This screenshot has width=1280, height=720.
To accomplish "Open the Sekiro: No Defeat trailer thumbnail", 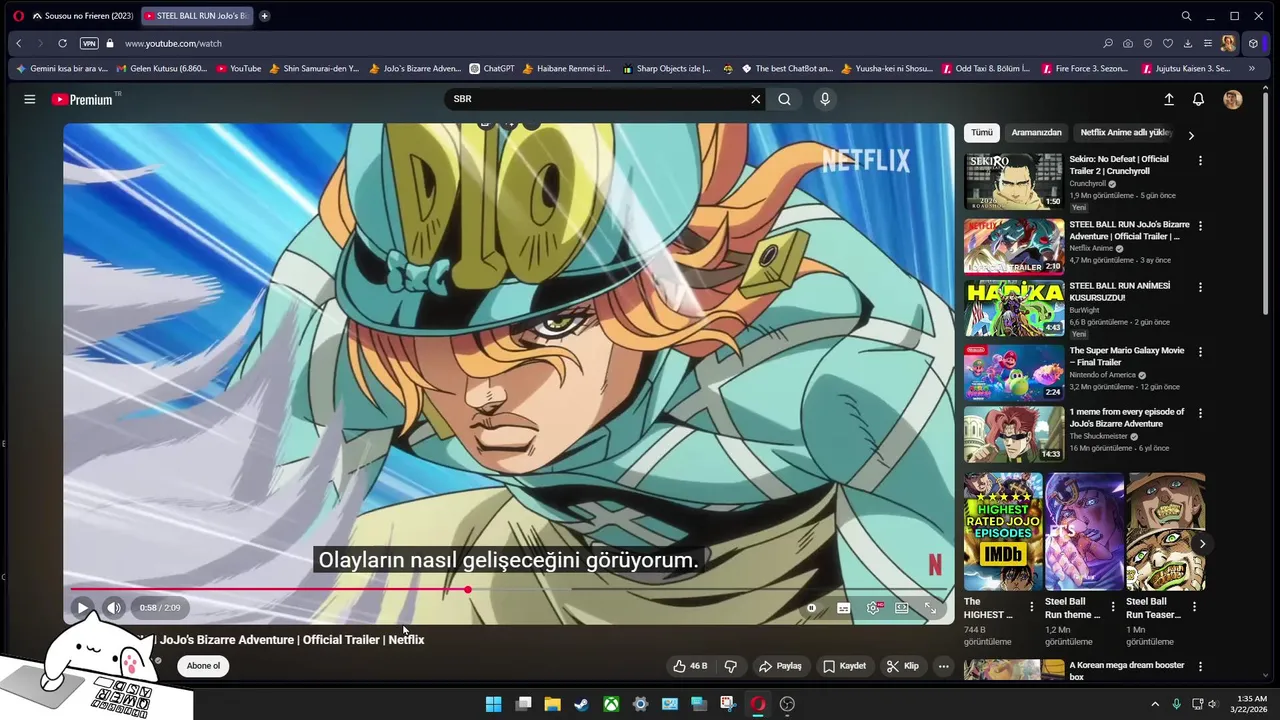I will (1013, 181).
